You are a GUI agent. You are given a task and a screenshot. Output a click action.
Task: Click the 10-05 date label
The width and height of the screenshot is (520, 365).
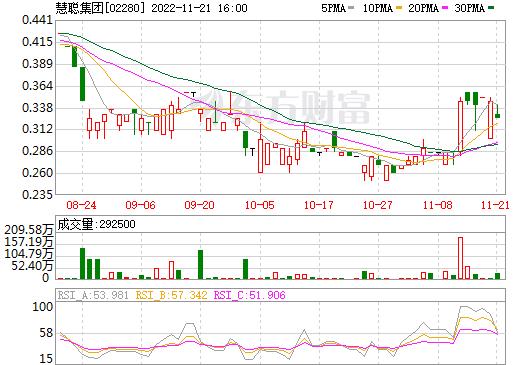coord(260,205)
